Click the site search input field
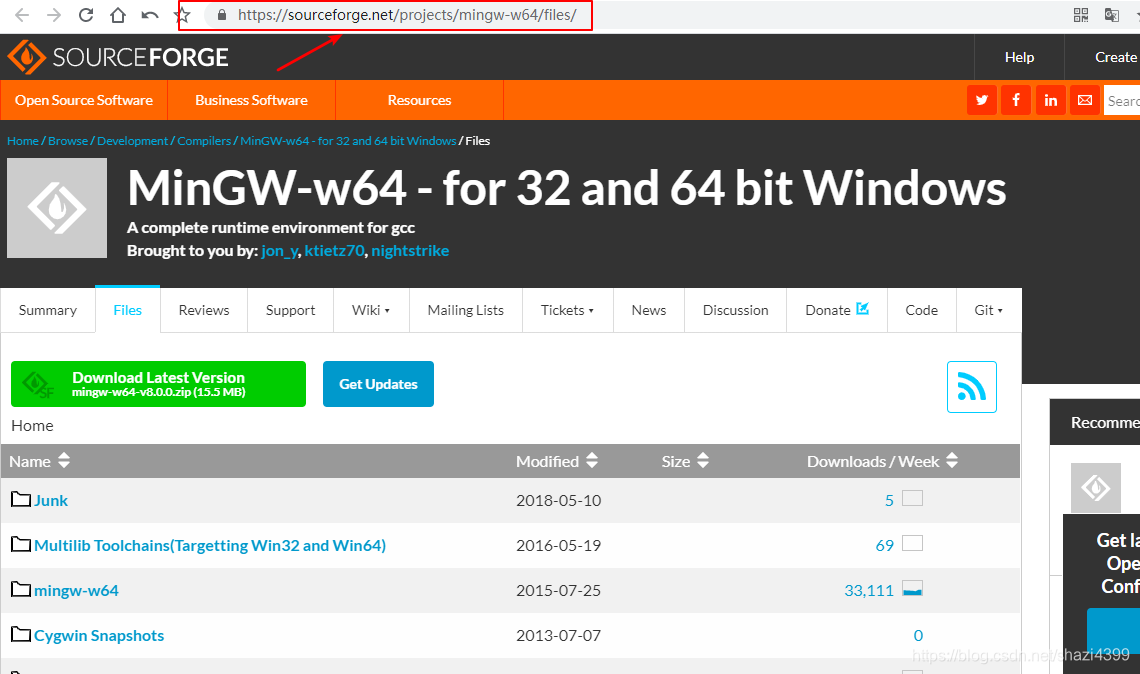This screenshot has width=1140, height=674. 1122,100
